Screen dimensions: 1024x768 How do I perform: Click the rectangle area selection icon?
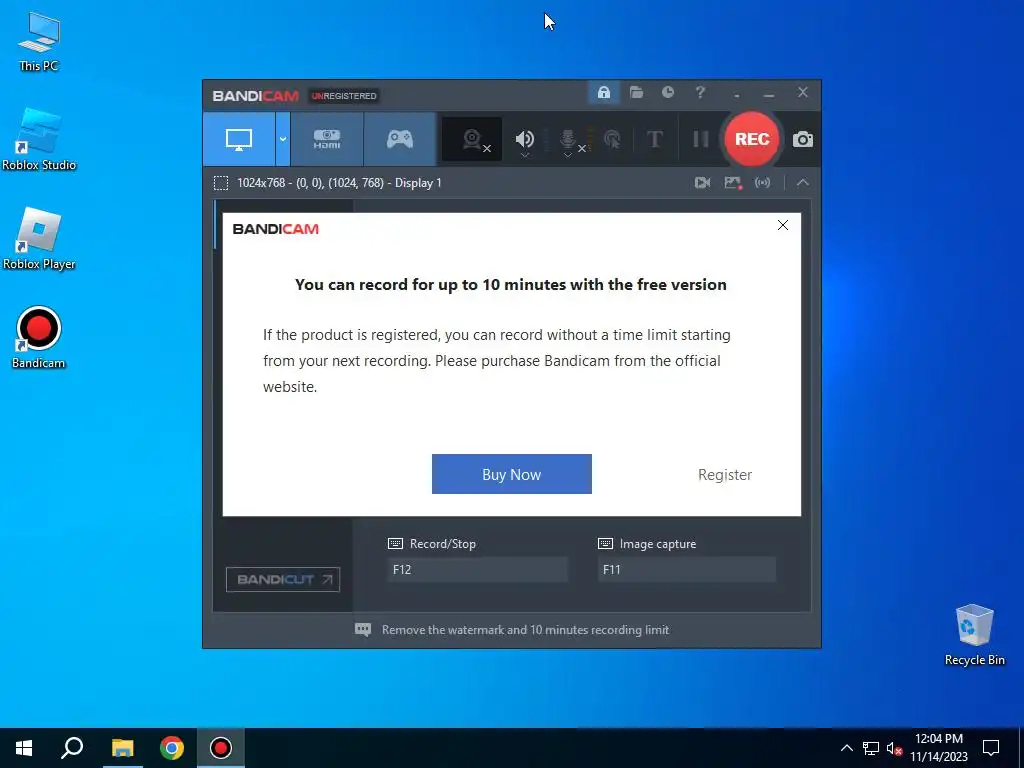pos(221,183)
